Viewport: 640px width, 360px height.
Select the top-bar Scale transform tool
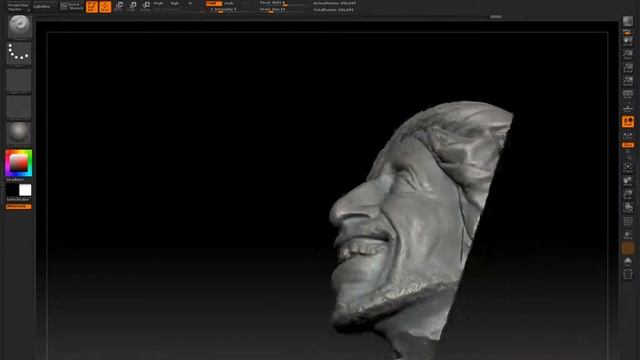point(132,7)
